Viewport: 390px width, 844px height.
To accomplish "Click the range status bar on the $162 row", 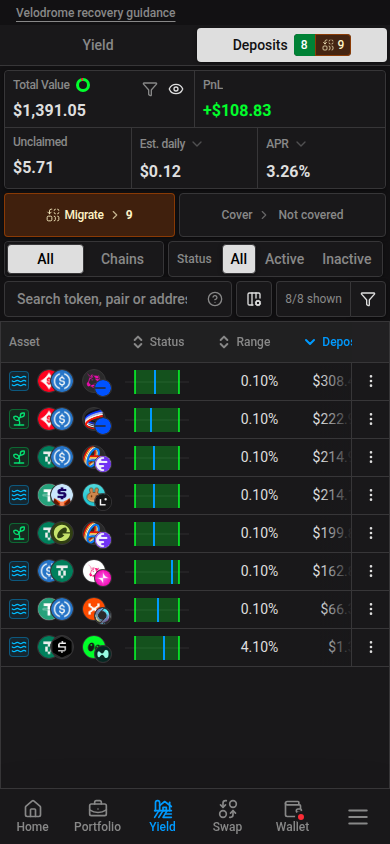I will (x=157, y=572).
